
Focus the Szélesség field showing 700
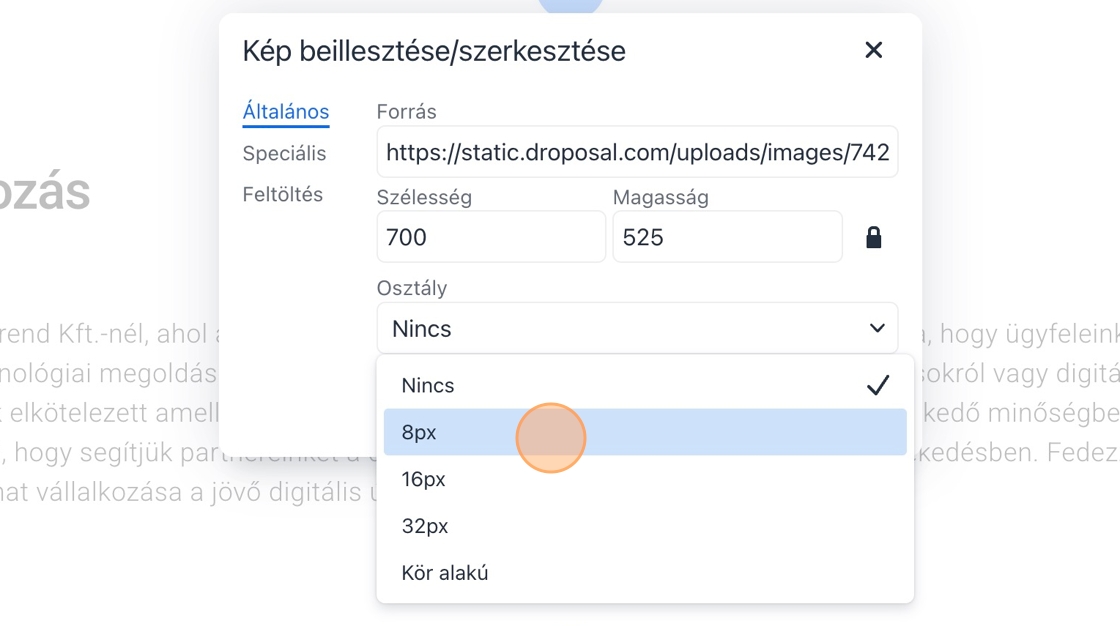coord(490,237)
